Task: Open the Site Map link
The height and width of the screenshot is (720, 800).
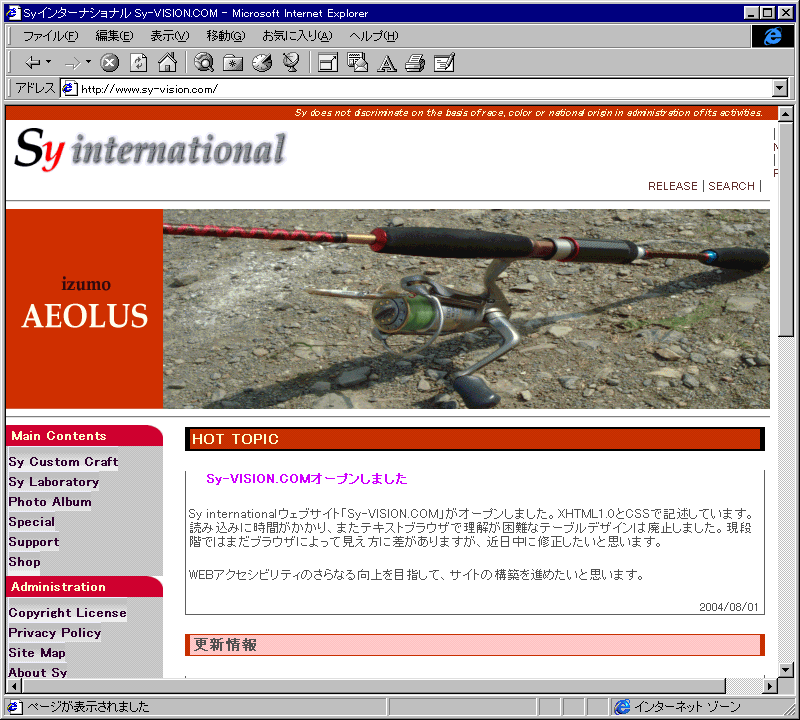Action: [x=37, y=653]
